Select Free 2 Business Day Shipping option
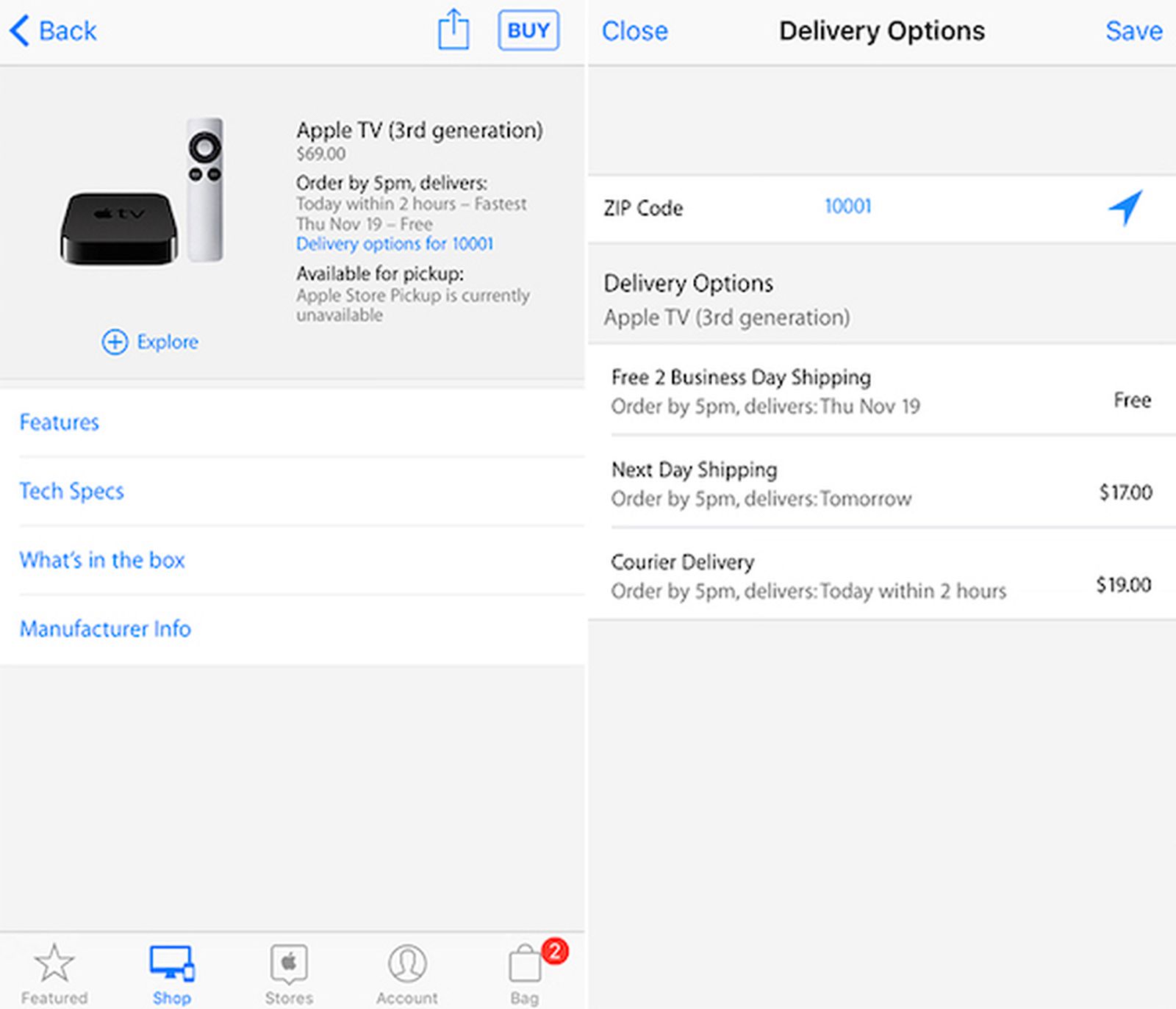Image resolution: width=1176 pixels, height=1009 pixels. pyautogui.click(x=882, y=391)
